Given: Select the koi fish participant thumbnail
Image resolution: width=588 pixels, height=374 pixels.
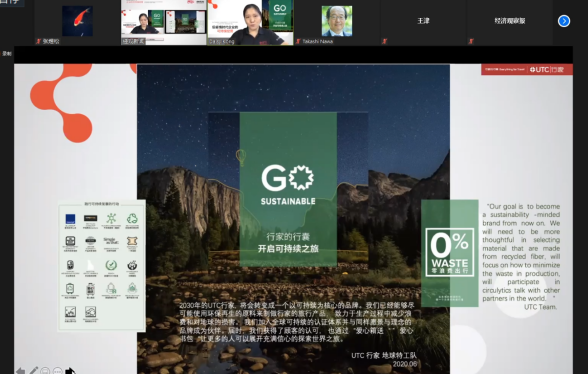Looking at the screenshot, I should 77,22.
